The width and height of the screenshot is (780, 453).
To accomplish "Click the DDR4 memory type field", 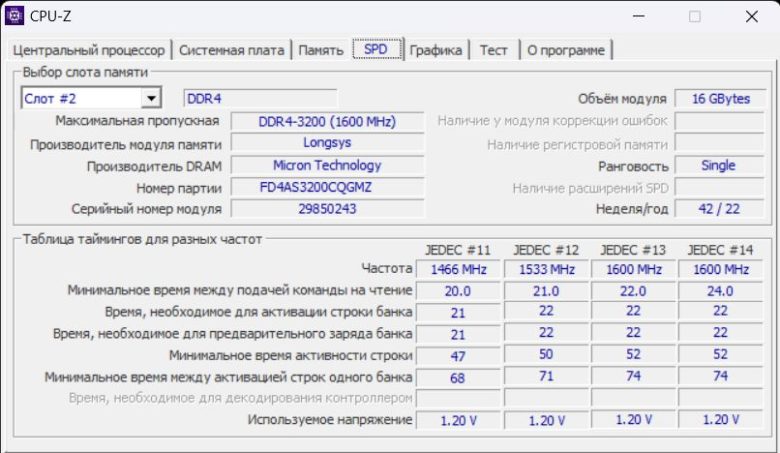I will [x=260, y=98].
